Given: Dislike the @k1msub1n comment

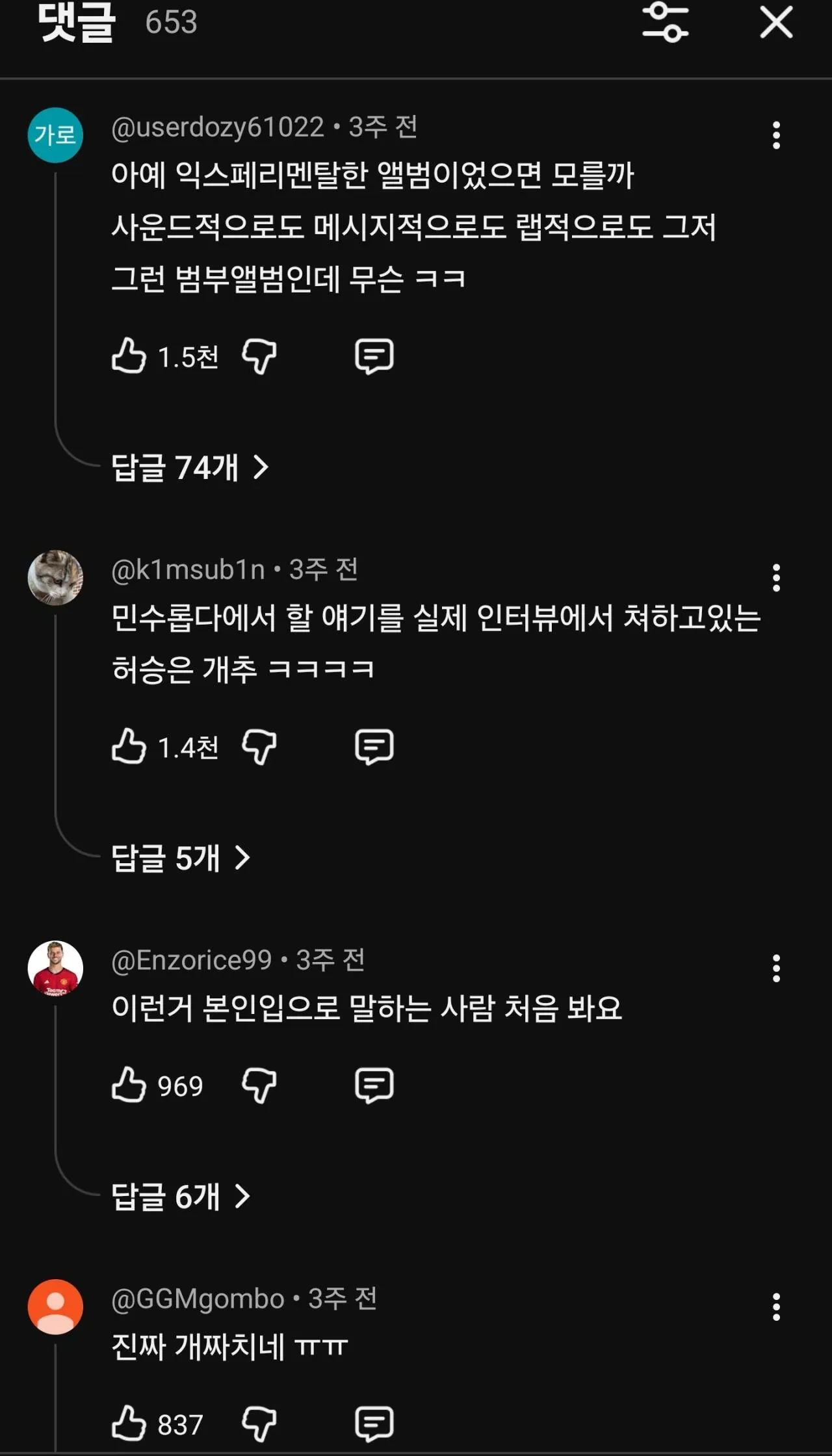Looking at the screenshot, I should coord(259,746).
